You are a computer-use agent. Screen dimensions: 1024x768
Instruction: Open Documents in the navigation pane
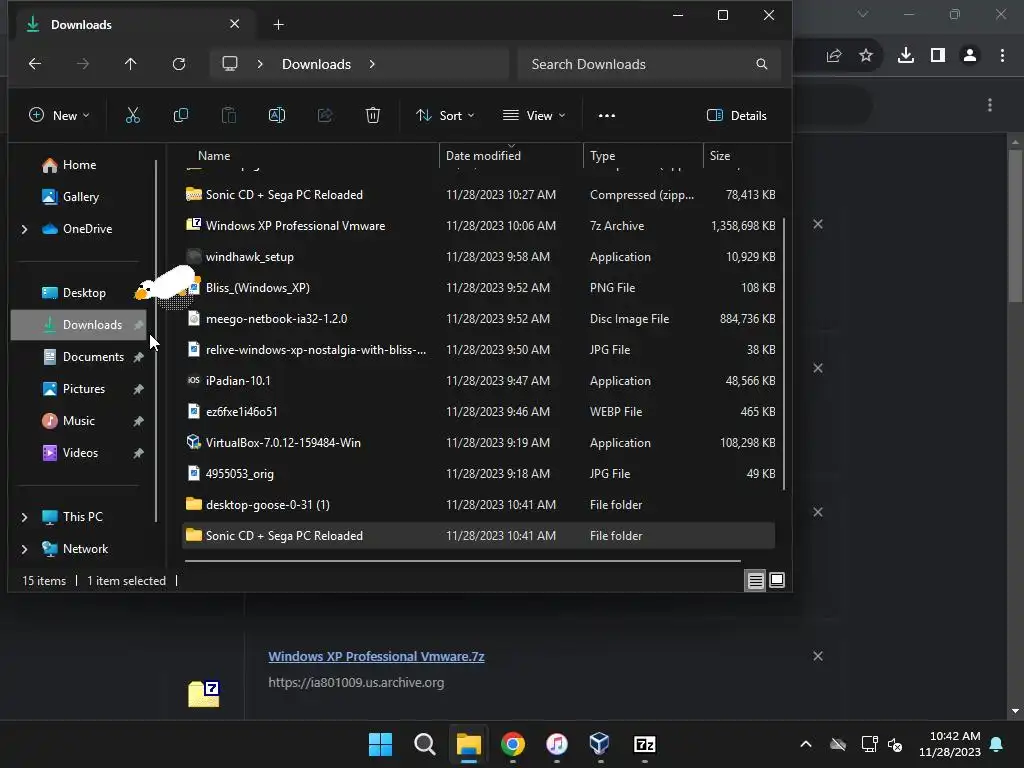(83, 357)
